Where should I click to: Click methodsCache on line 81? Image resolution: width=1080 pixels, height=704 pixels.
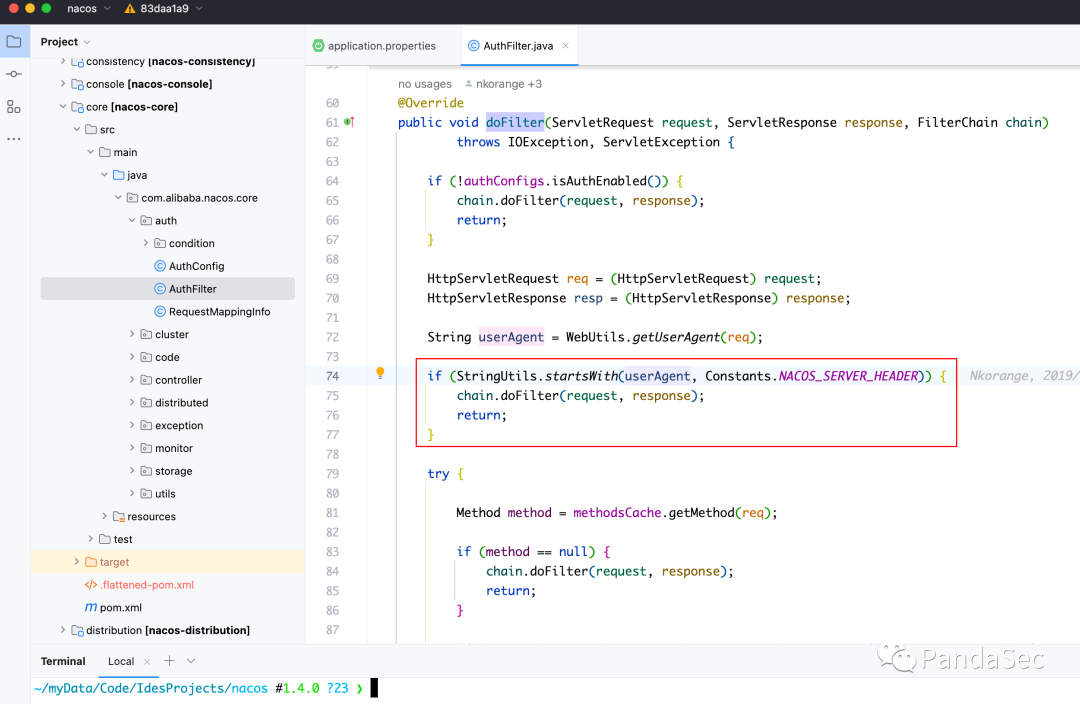click(617, 513)
